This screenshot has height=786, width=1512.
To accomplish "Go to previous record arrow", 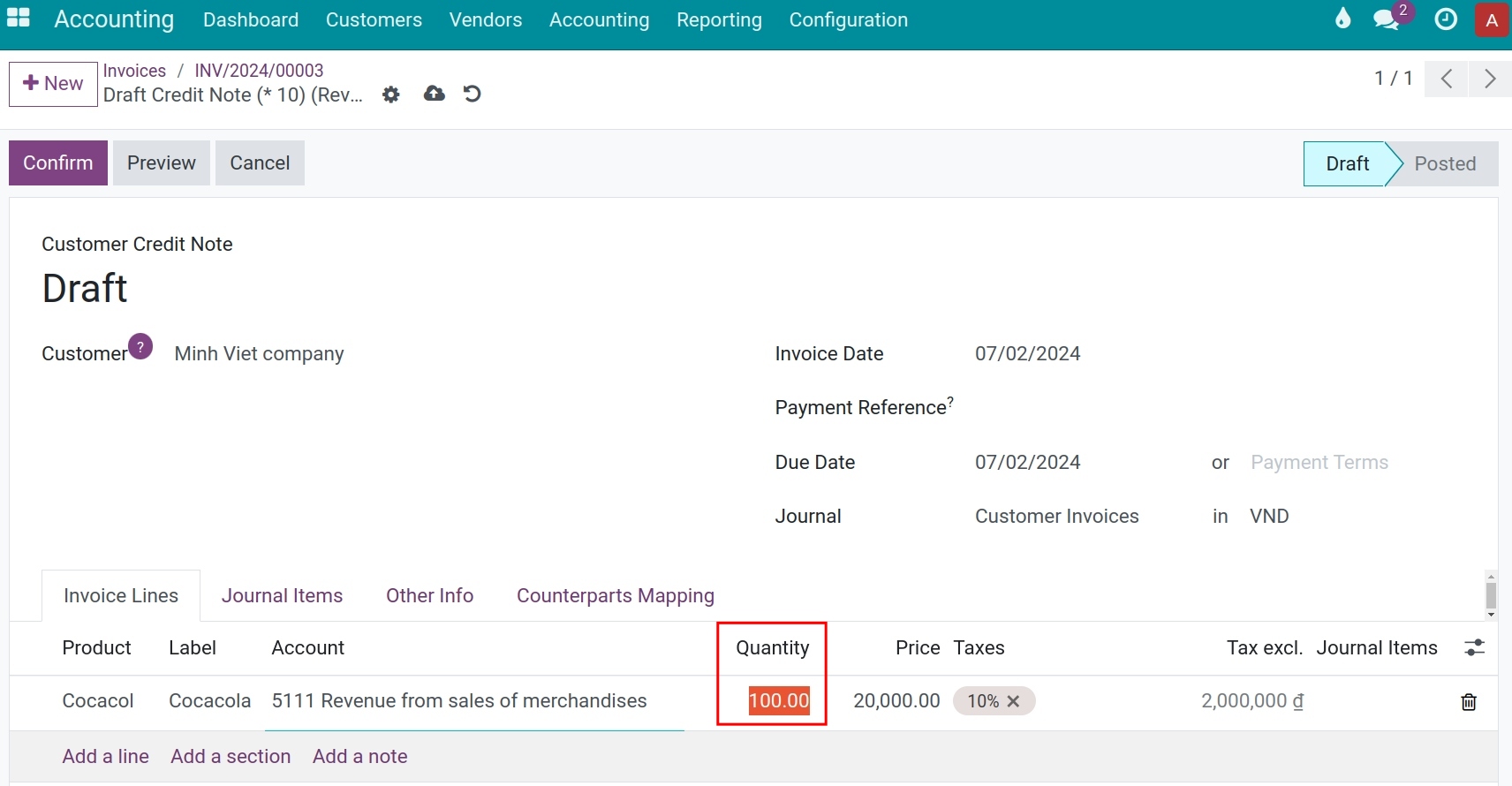I will (x=1446, y=79).
